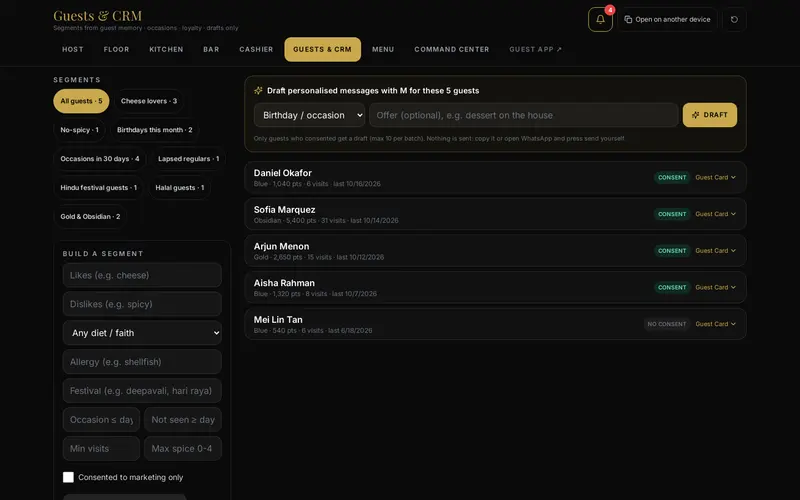Expand Arjun Menon's Guest Card
The height and width of the screenshot is (500, 800).
pos(715,251)
